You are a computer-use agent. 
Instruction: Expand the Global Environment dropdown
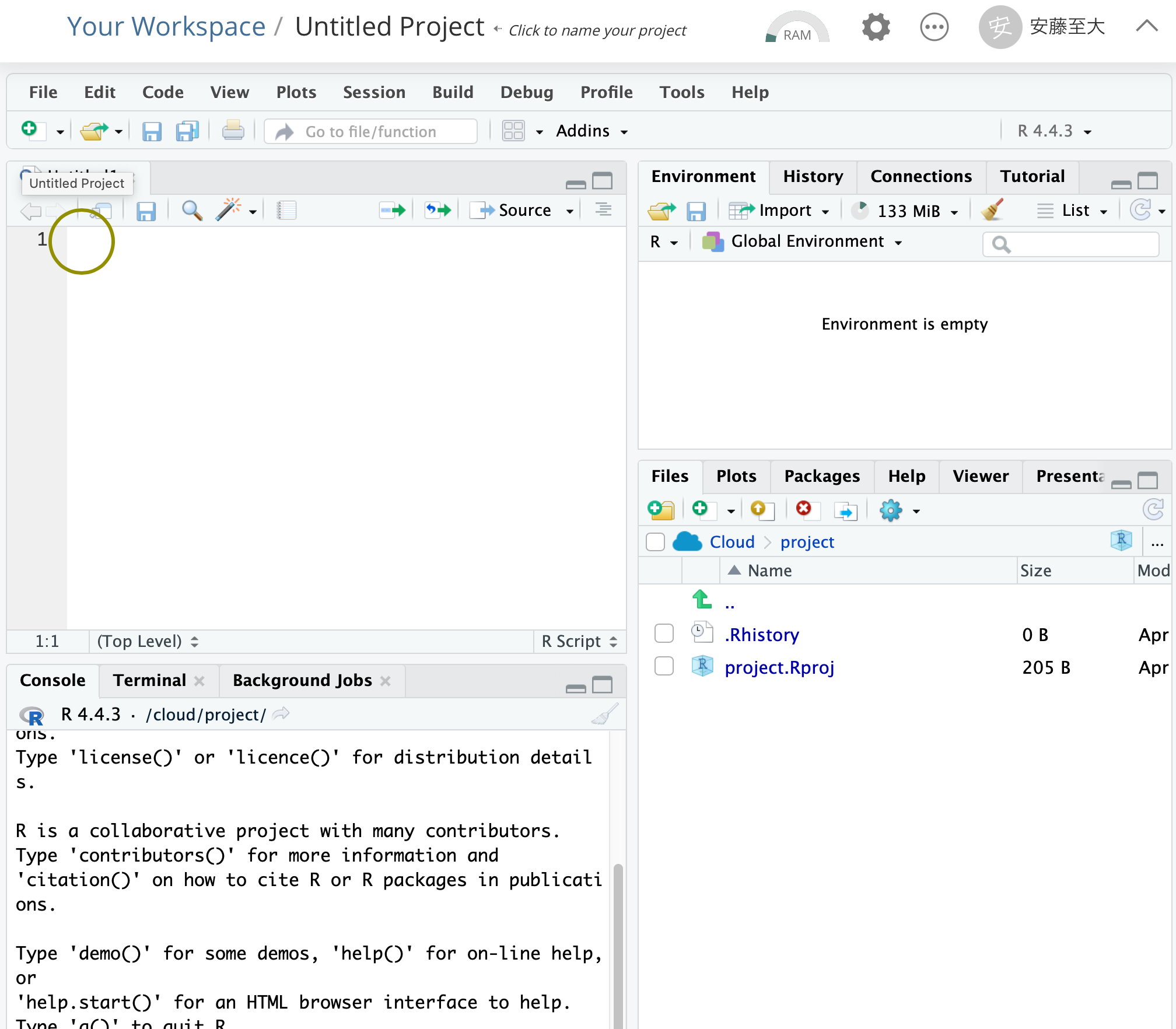[x=807, y=242]
